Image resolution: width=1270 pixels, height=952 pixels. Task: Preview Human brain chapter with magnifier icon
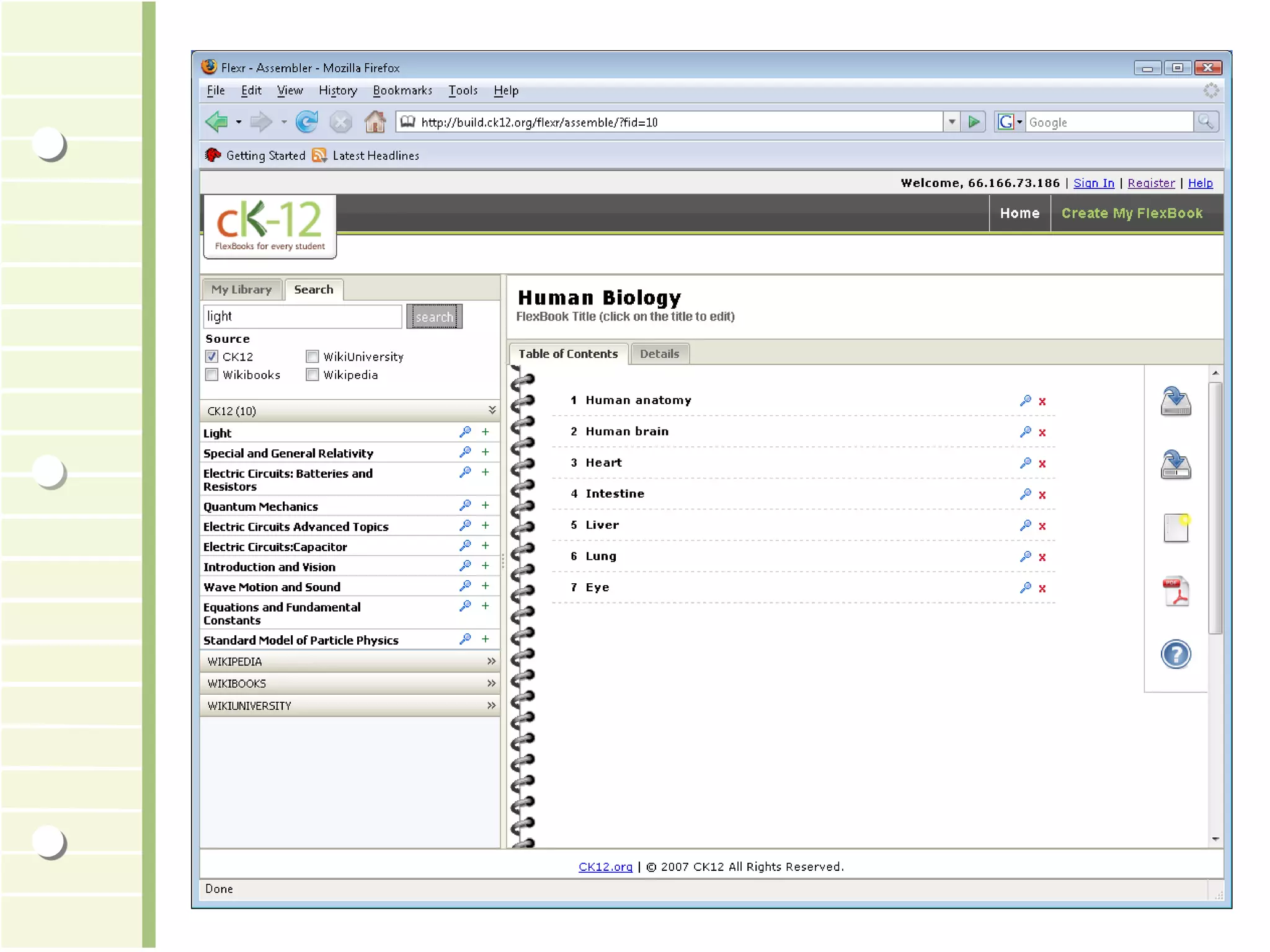[x=1025, y=432]
